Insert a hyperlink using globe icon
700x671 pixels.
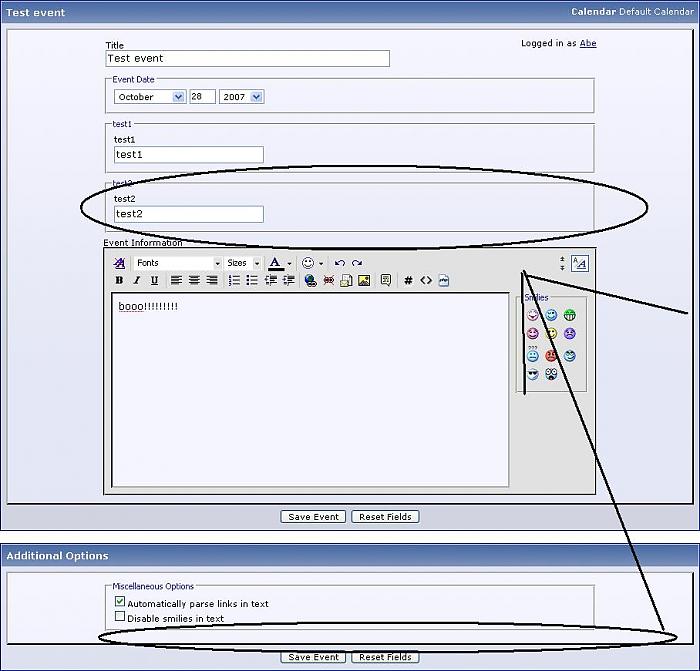click(310, 281)
